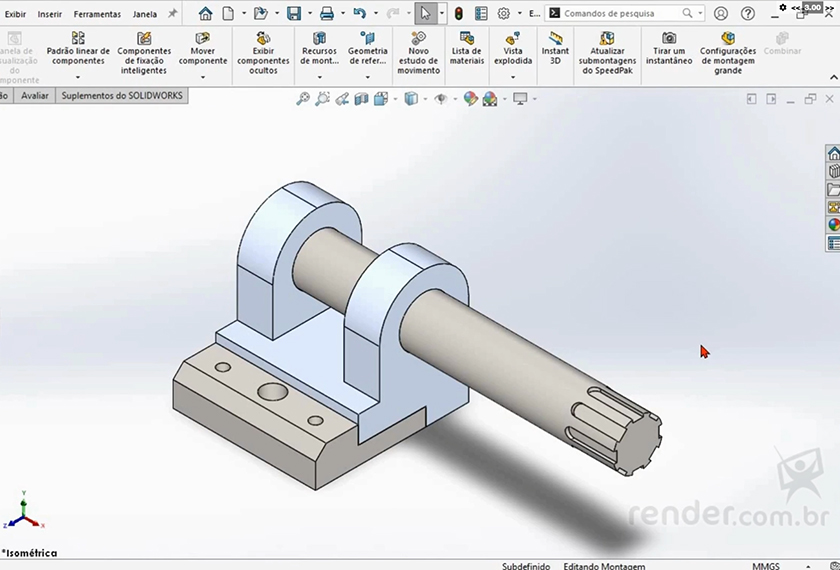Click Zoom to Fit magnifier icon
Image resolution: width=840 pixels, height=570 pixels.
303,99
